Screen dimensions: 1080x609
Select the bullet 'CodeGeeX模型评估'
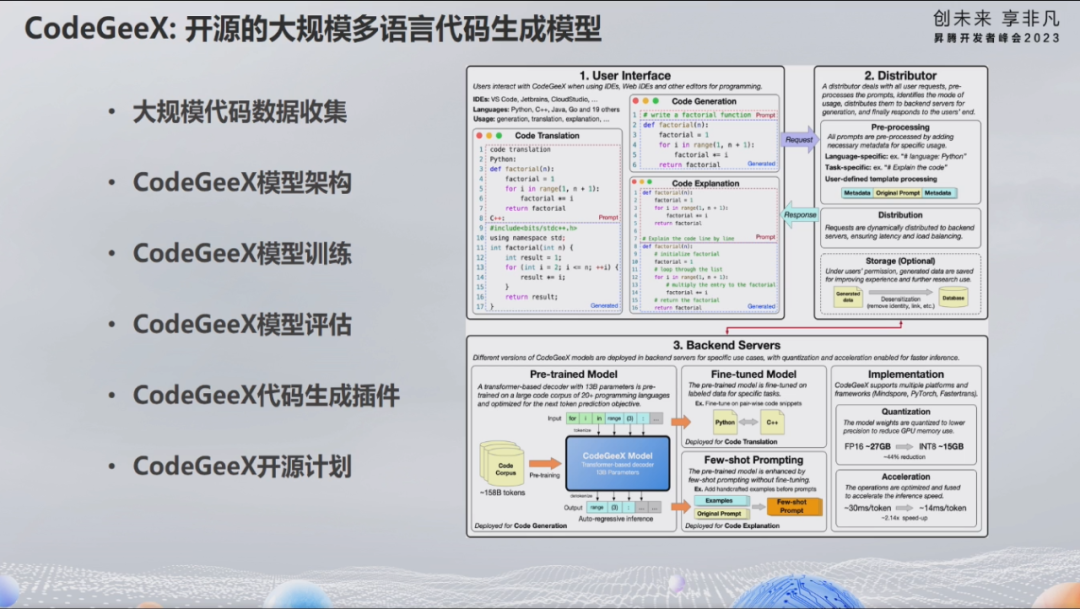click(x=242, y=324)
